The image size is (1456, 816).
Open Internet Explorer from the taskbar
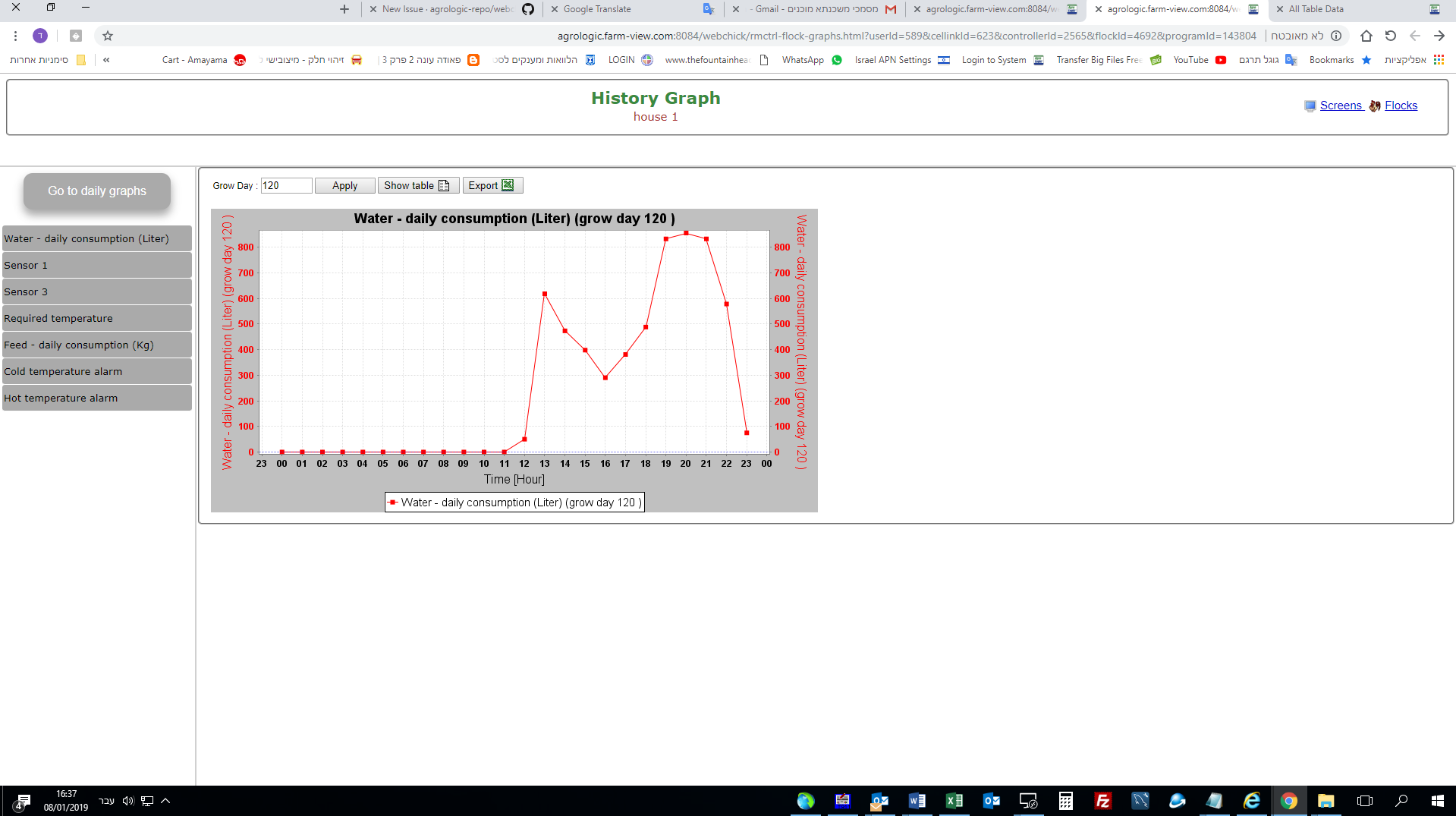(1251, 801)
